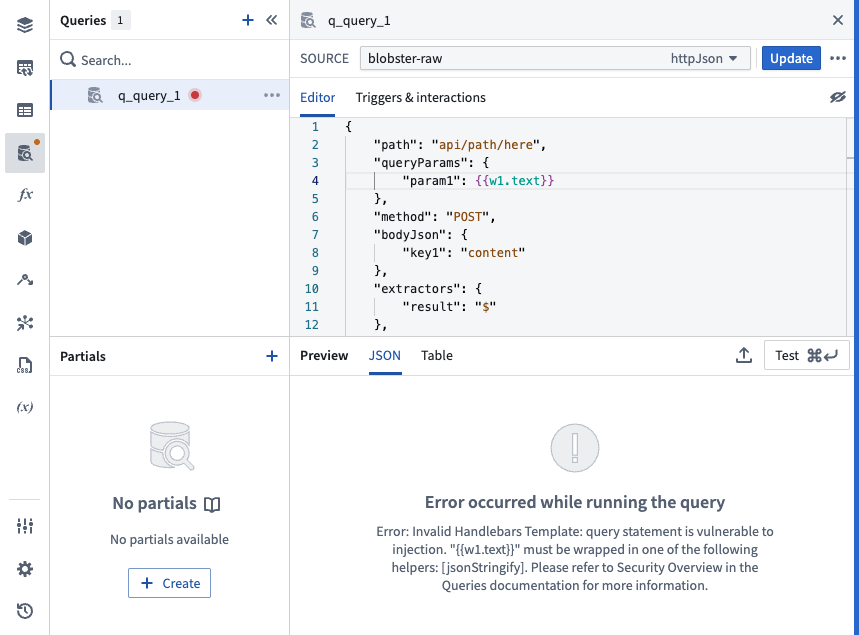
Task: Select the JSON preview tab
Action: 385,356
